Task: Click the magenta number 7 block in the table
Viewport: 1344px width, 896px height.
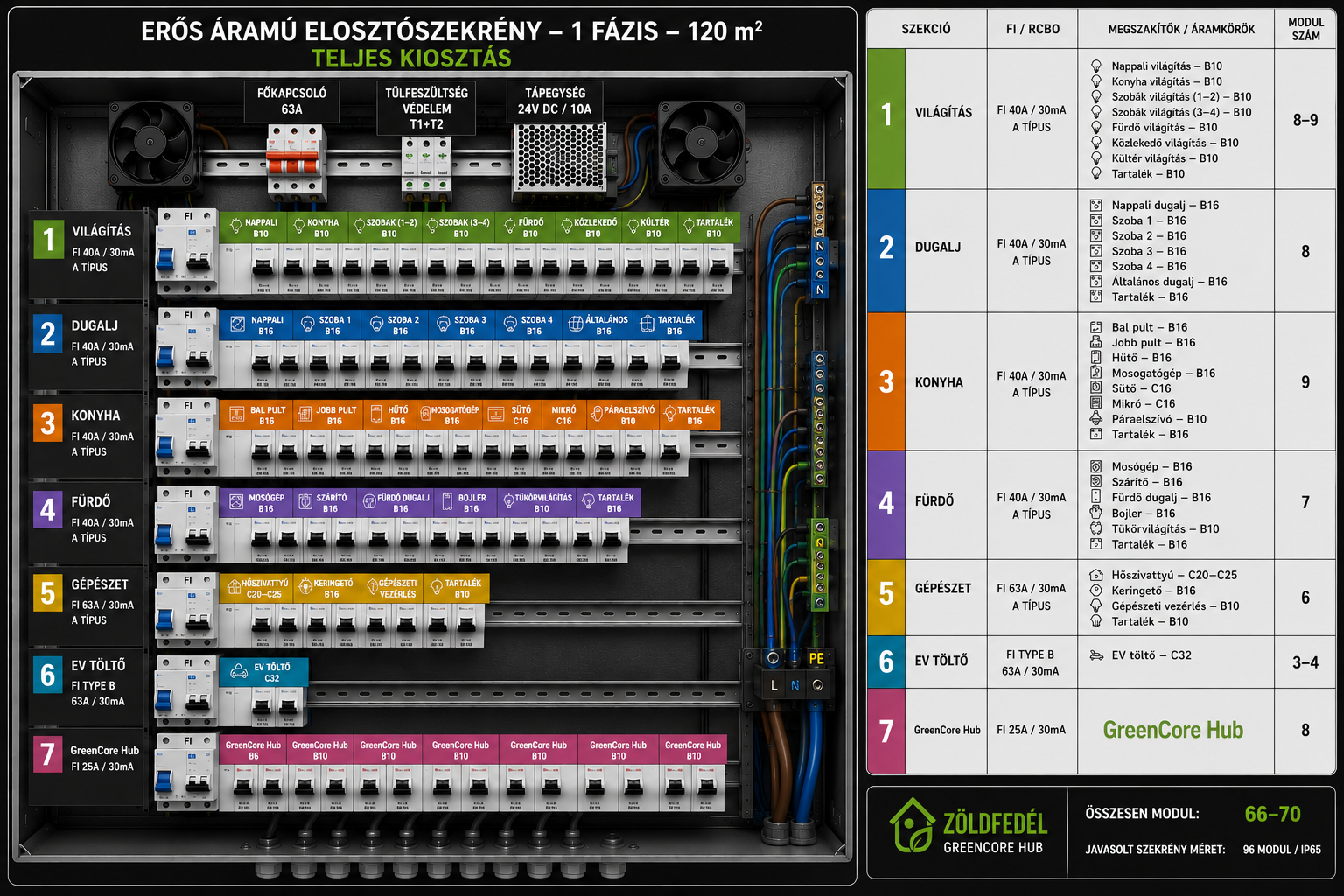Action: point(886,731)
